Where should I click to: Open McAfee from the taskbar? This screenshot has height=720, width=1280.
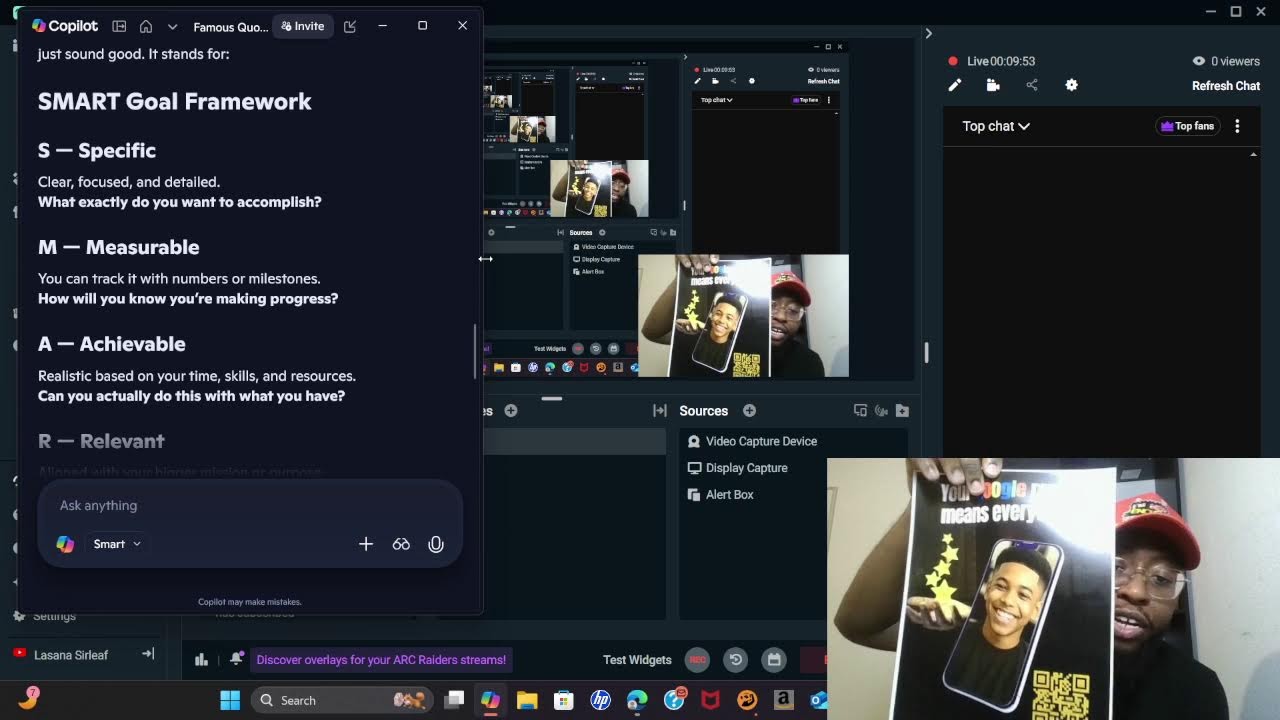coord(710,700)
